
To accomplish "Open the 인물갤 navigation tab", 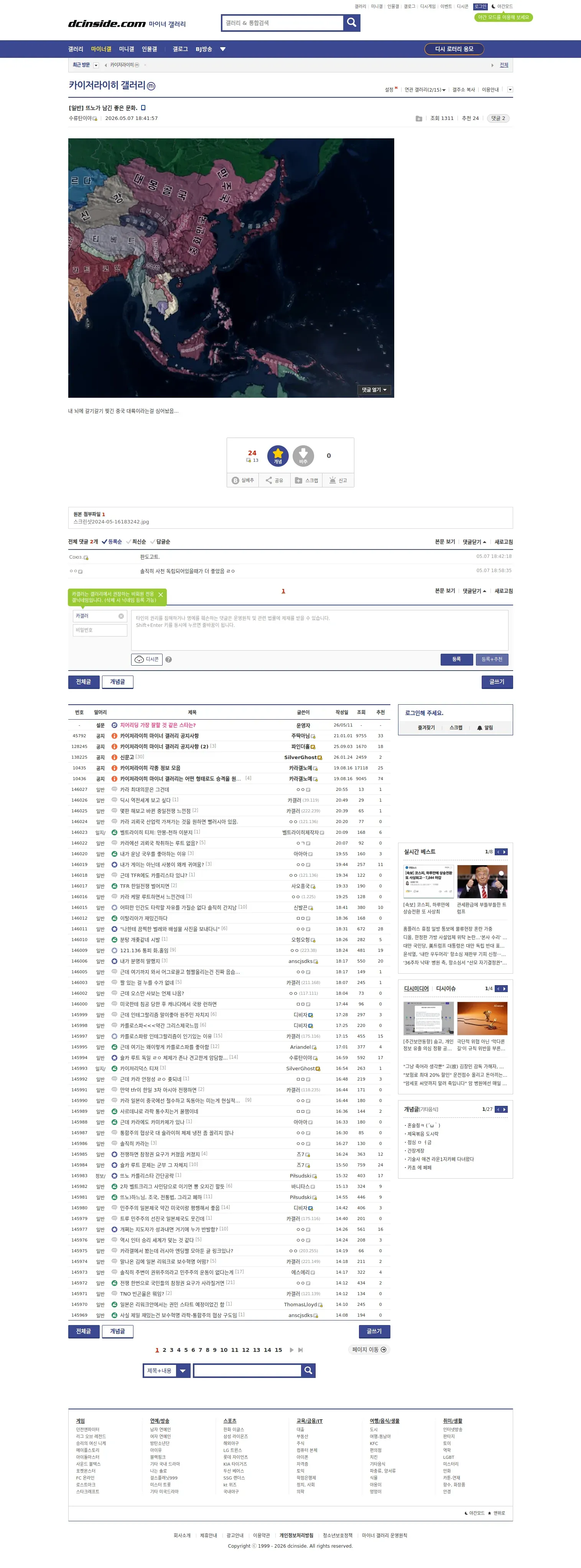I will point(149,49).
